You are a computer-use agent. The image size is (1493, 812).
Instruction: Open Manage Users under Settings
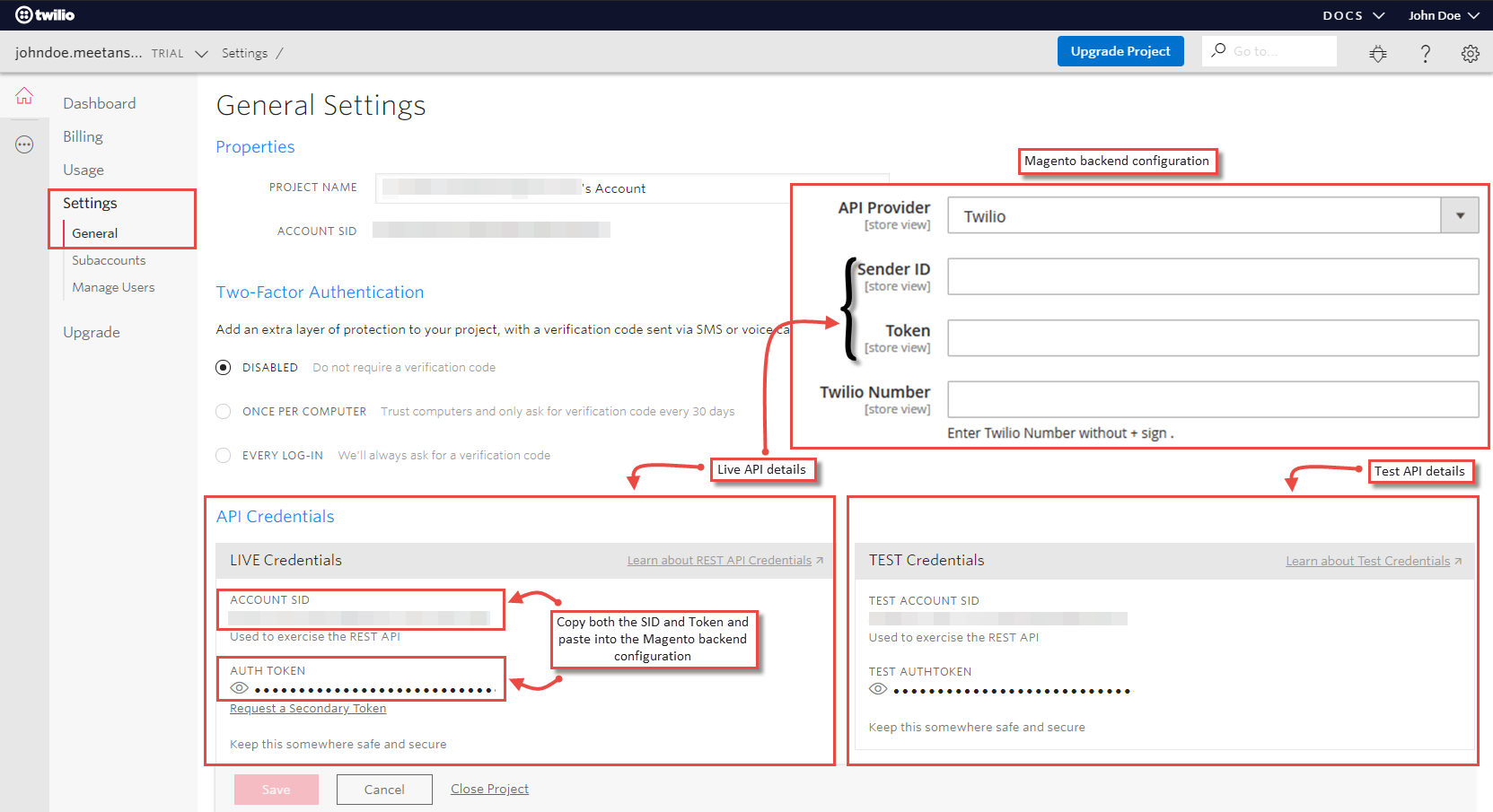113,287
